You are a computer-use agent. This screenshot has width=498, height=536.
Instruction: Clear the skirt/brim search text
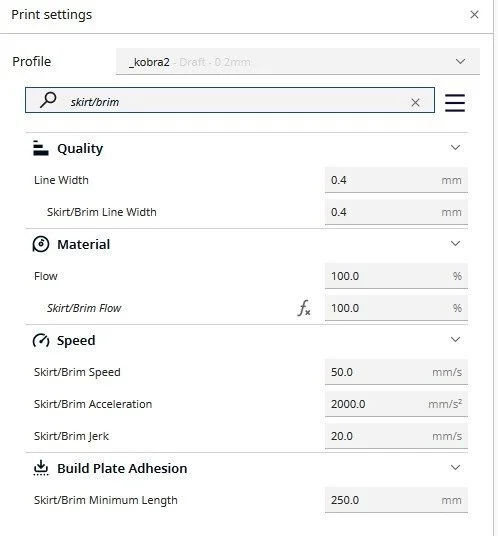(x=415, y=102)
